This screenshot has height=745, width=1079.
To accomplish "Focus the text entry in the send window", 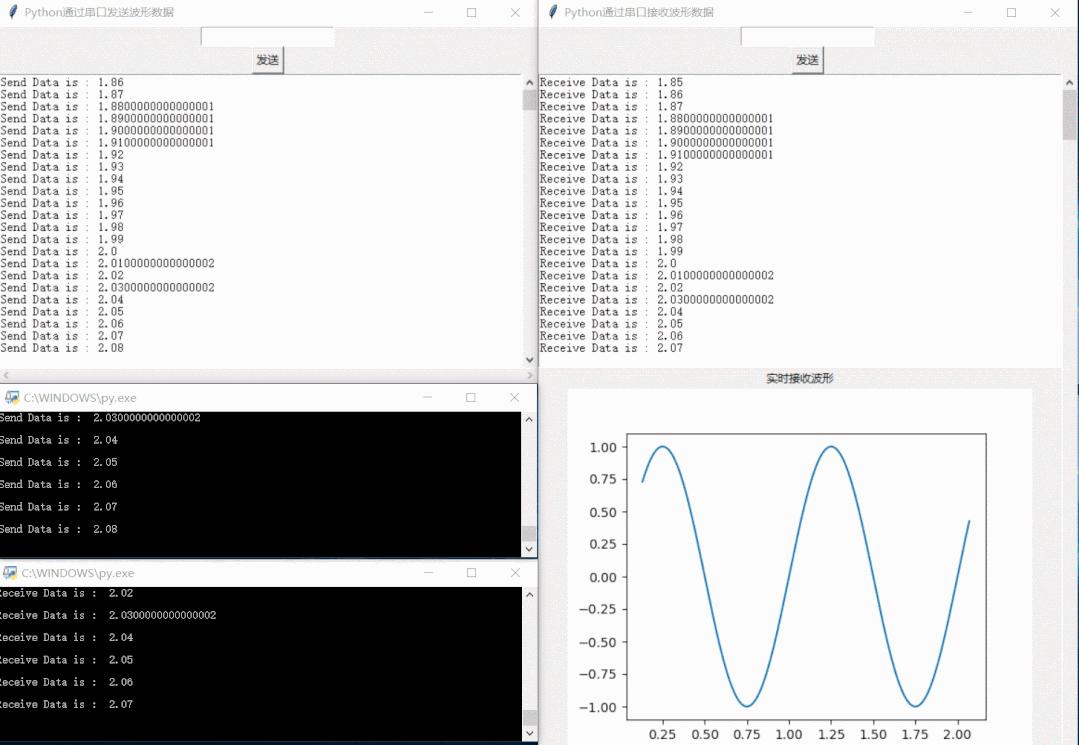I will click(x=267, y=37).
